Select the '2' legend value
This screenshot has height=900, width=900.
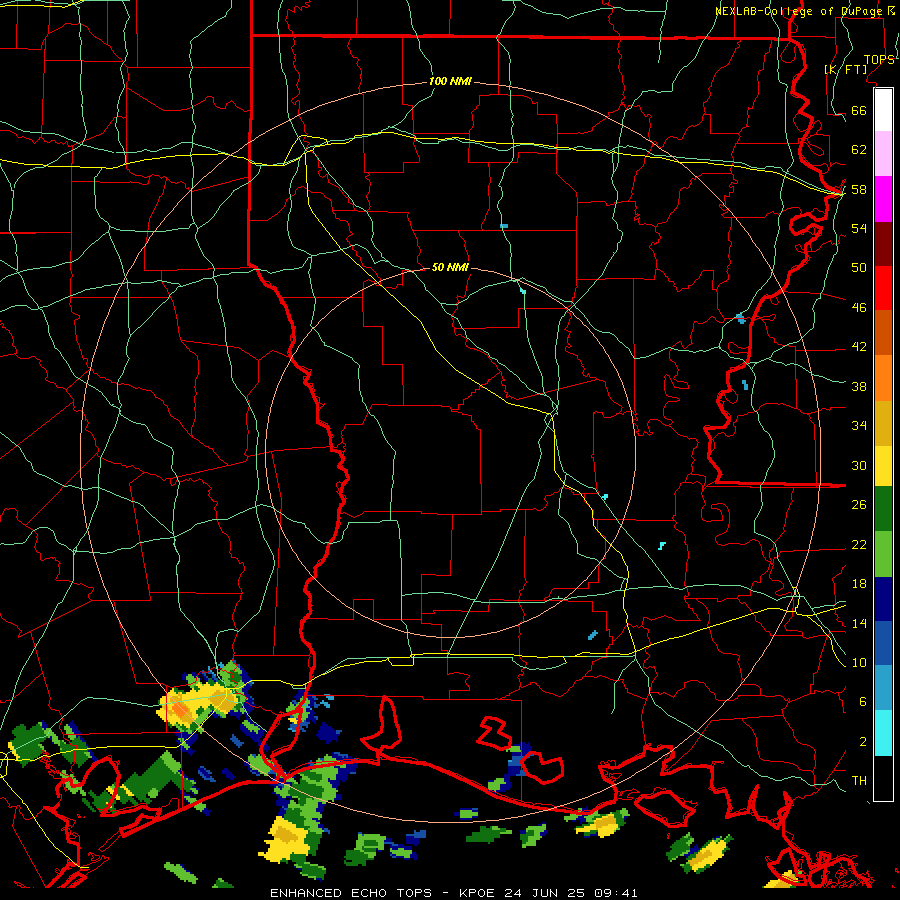(862, 742)
